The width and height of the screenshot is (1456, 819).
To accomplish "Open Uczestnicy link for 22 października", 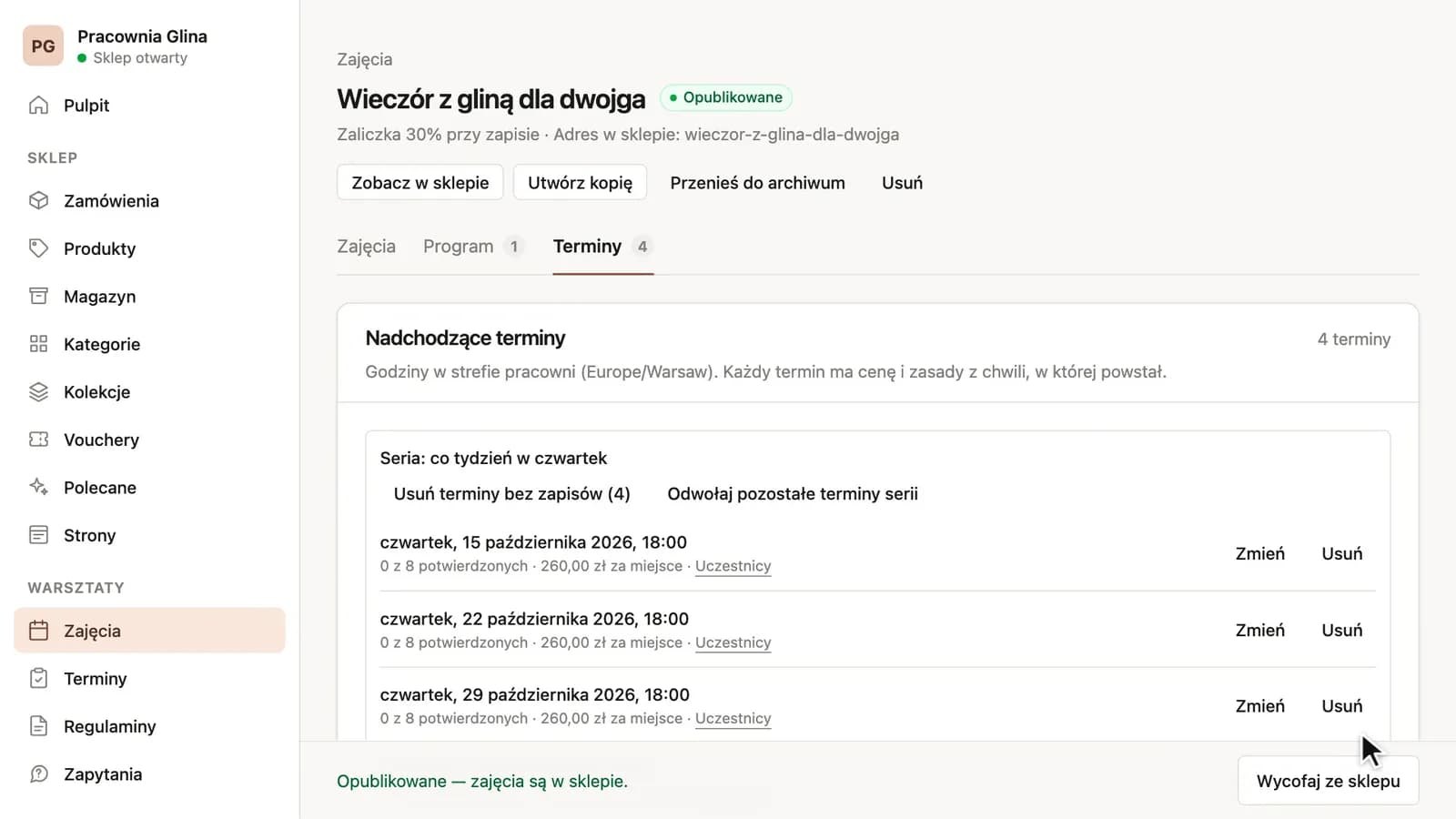I will pyautogui.click(x=733, y=642).
